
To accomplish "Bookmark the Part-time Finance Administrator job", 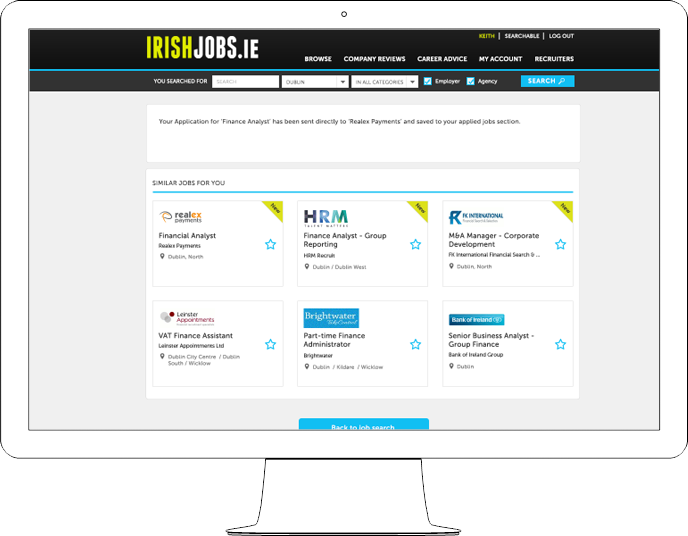I will tap(415, 344).
